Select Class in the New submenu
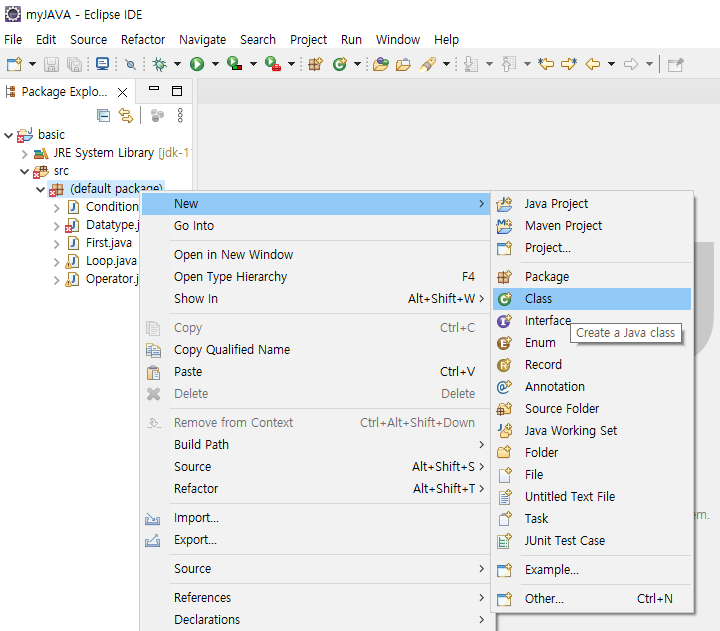720x631 pixels. [x=592, y=299]
